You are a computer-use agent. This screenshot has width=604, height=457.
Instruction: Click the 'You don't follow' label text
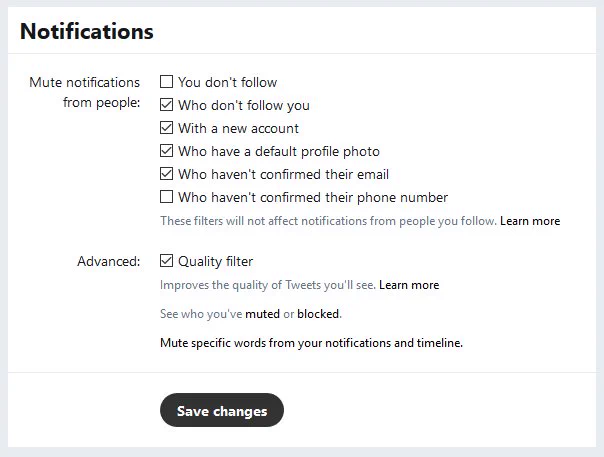227,82
